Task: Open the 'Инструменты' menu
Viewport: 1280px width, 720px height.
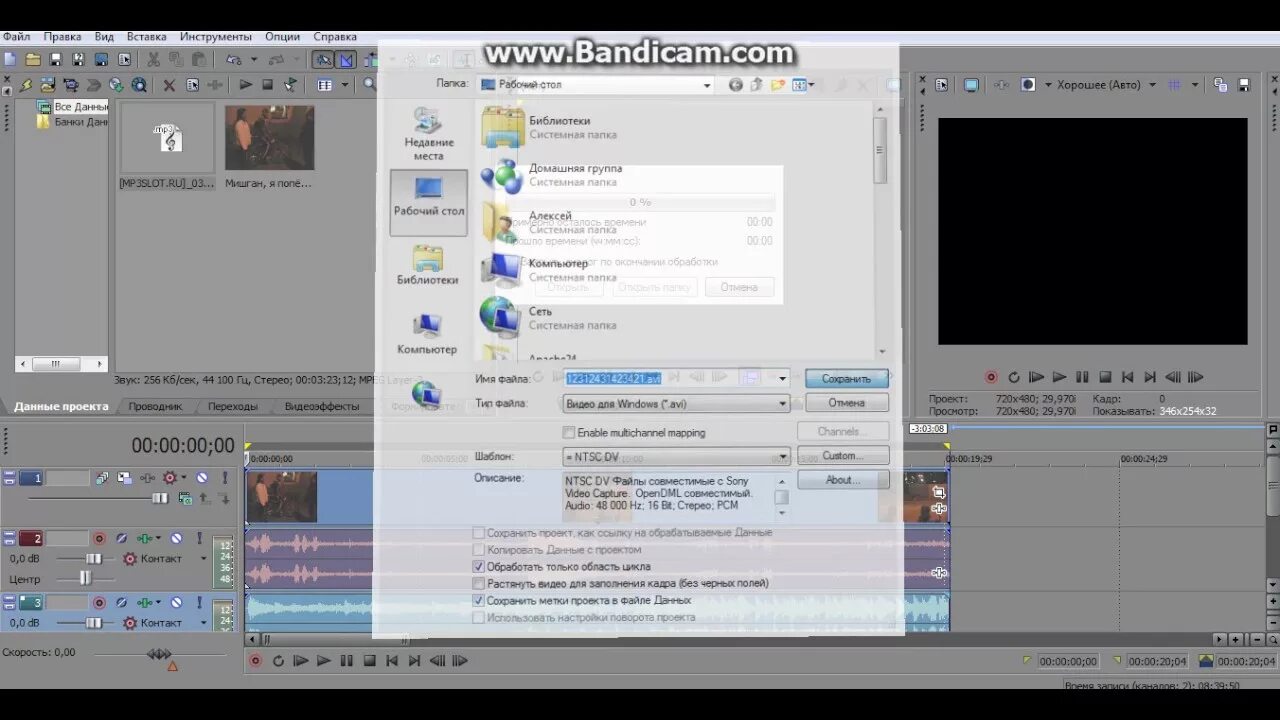Action: click(216, 37)
